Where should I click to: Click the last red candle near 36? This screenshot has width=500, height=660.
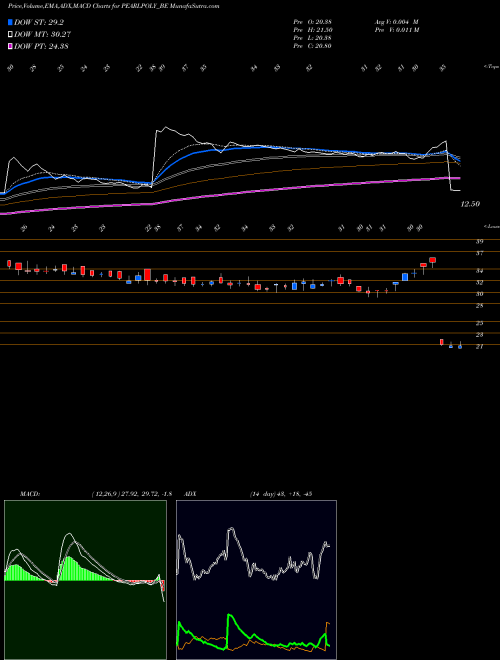click(432, 260)
